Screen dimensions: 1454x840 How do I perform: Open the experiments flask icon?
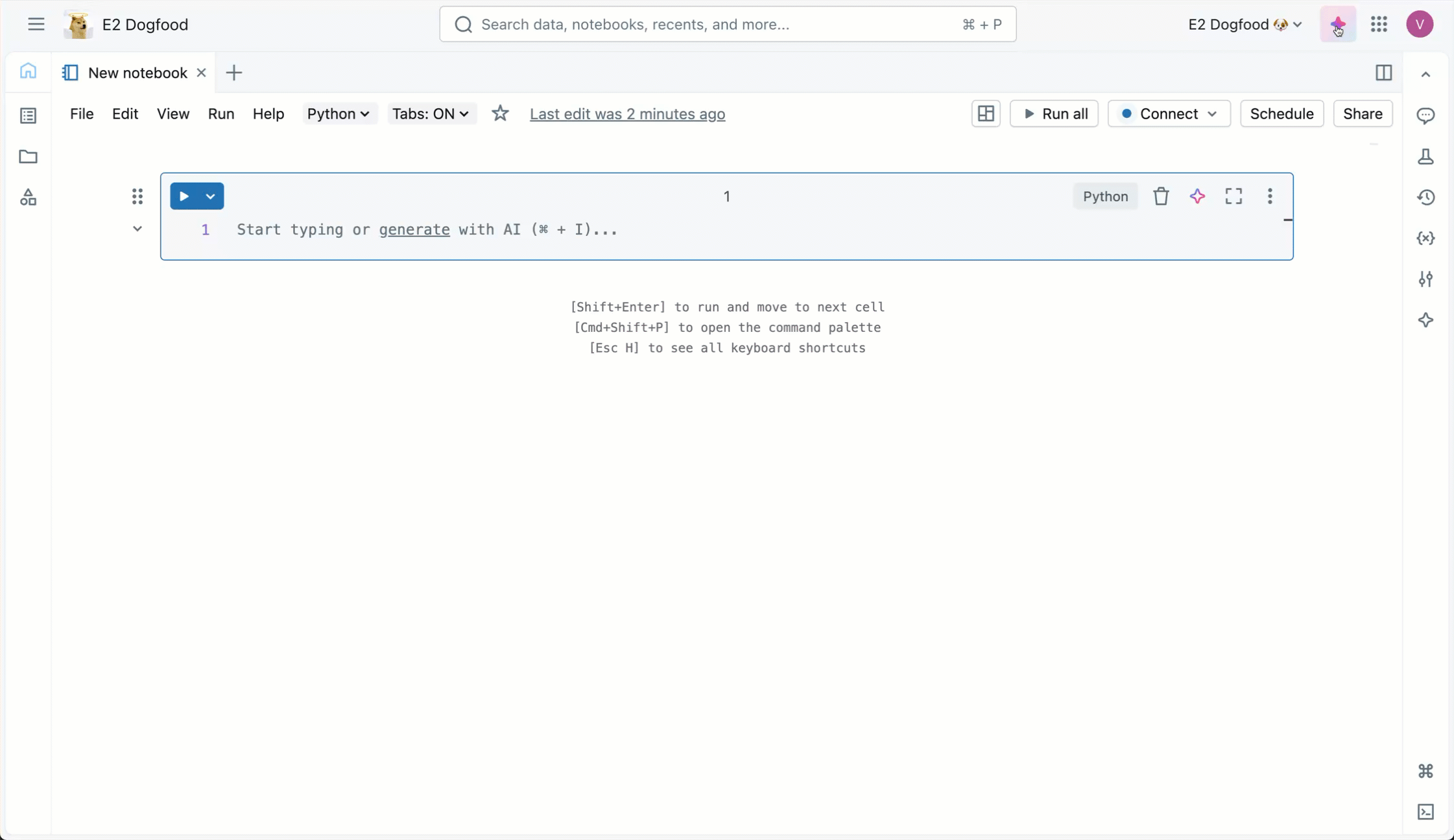coord(1425,156)
